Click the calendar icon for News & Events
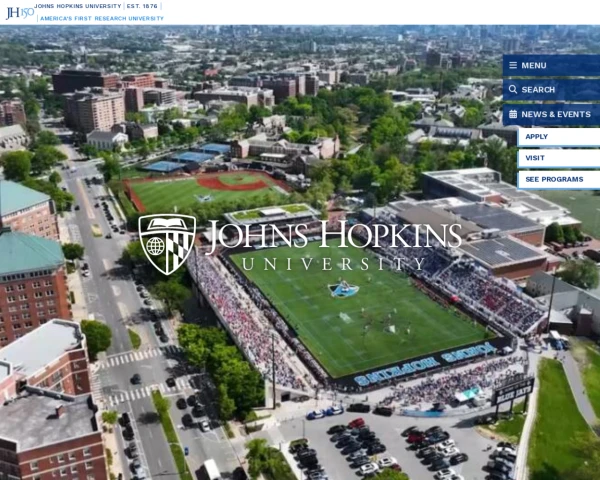600x480 pixels. coord(513,114)
